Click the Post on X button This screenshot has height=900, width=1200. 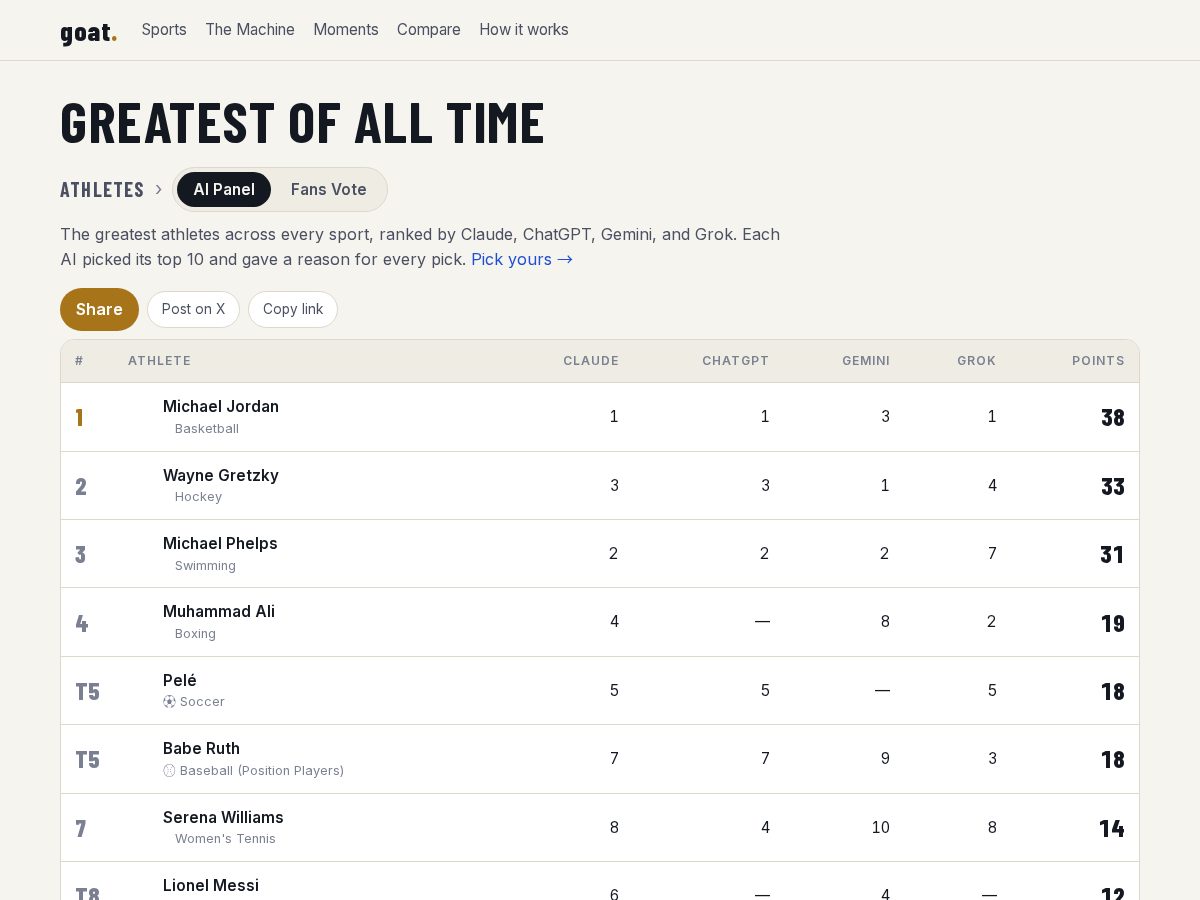pos(193,309)
